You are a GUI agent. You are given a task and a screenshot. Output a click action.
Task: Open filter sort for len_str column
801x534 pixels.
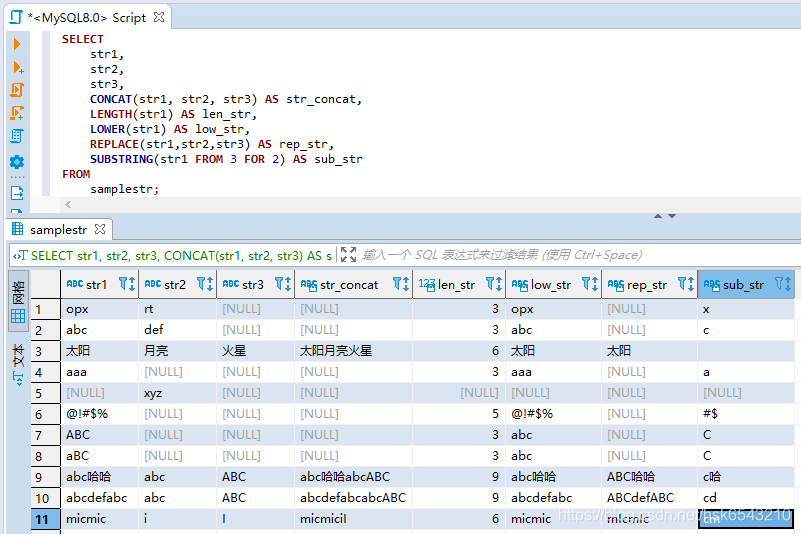click(x=494, y=284)
